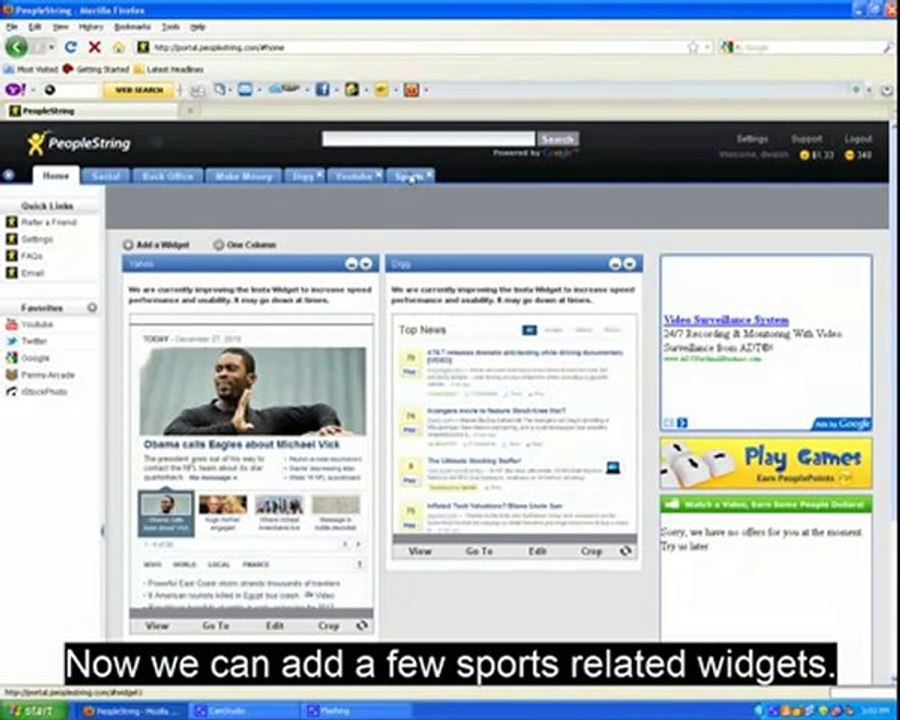
Task: Open the Firefox home page icon
Action: click(x=118, y=47)
